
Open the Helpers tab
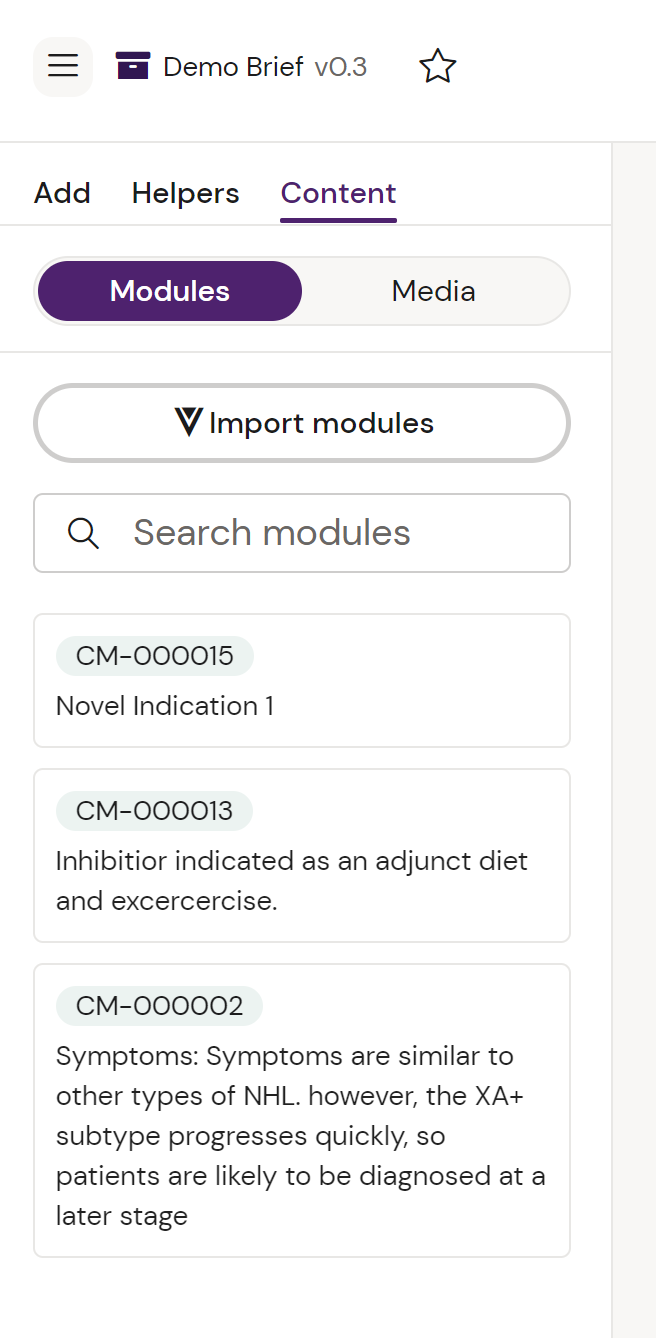click(x=185, y=193)
